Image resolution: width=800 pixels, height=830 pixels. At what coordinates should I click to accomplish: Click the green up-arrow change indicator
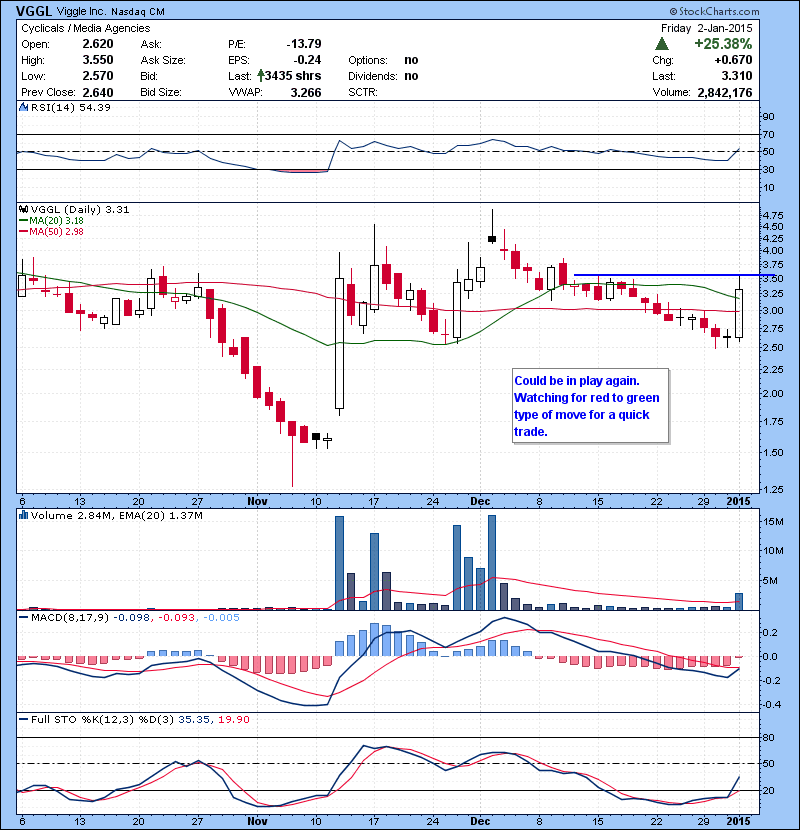tap(661, 44)
